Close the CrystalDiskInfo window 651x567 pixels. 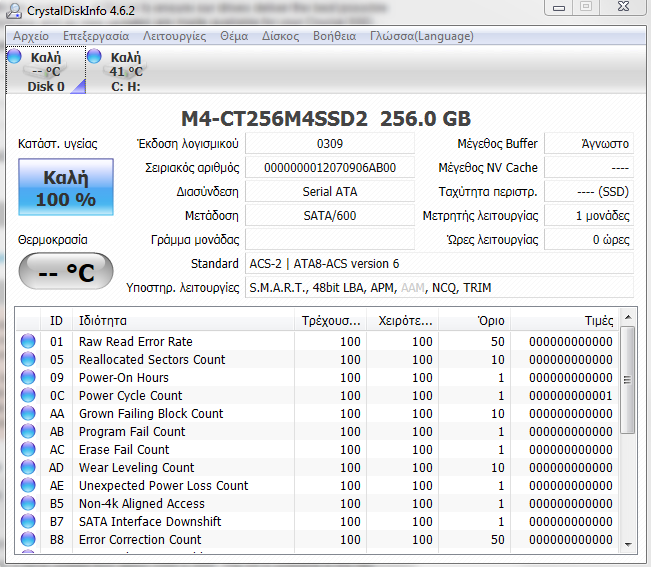(x=623, y=7)
